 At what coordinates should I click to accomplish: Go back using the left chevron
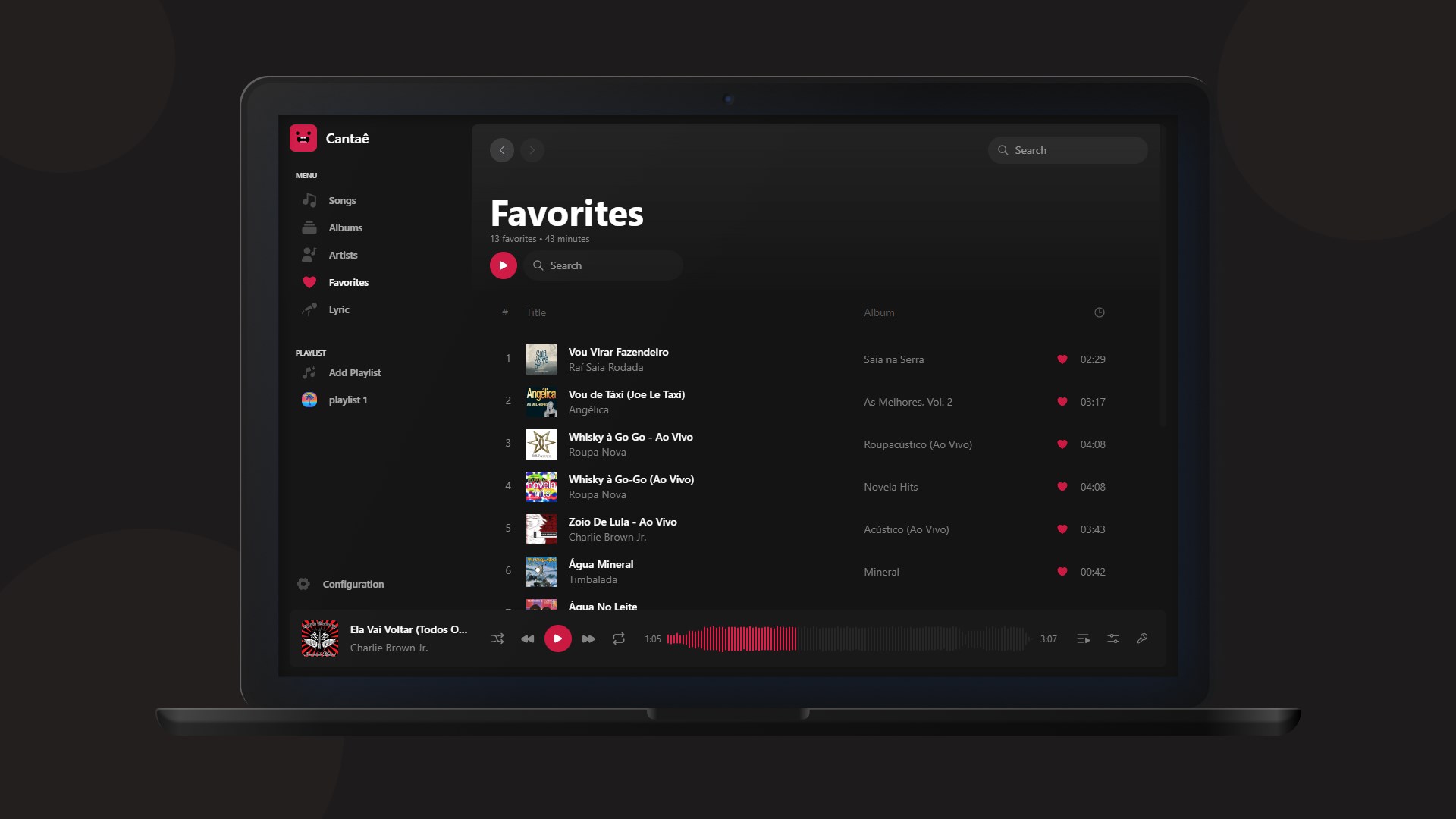(502, 150)
